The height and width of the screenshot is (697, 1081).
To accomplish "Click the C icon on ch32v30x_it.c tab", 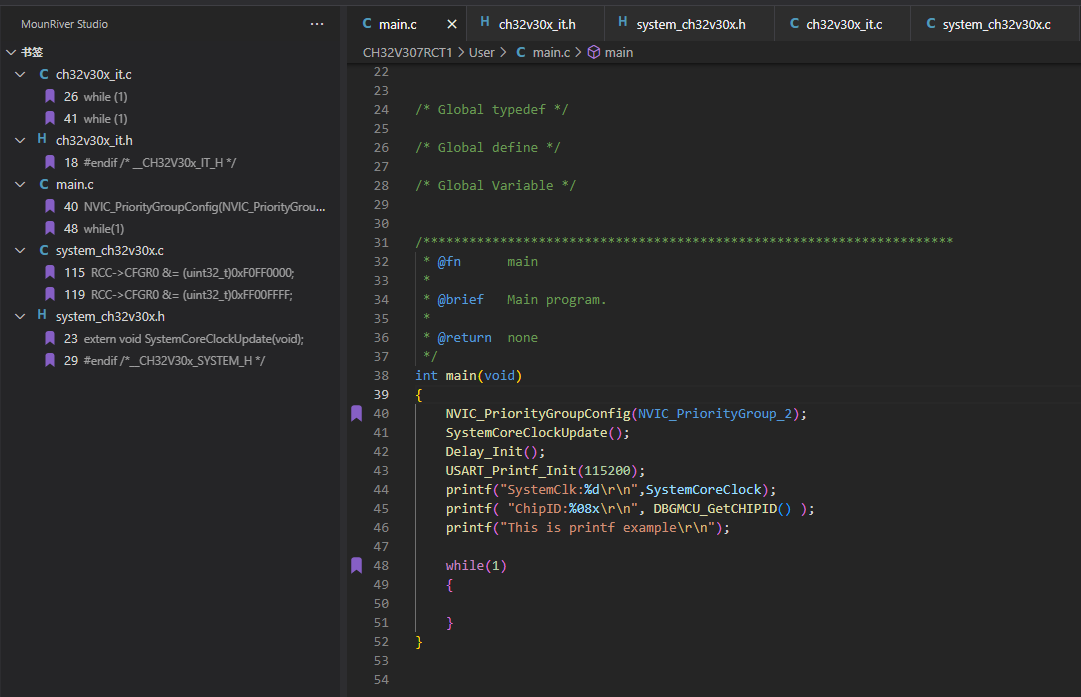I will coord(794,23).
